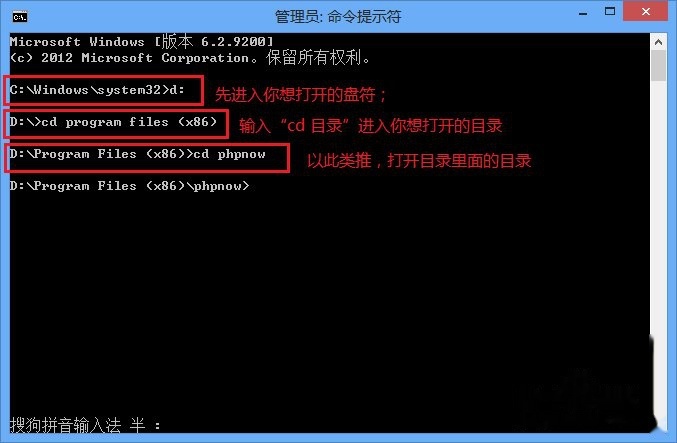Image resolution: width=677 pixels, height=443 pixels.
Task: Click the 半 half-width indicator
Action: (137, 425)
